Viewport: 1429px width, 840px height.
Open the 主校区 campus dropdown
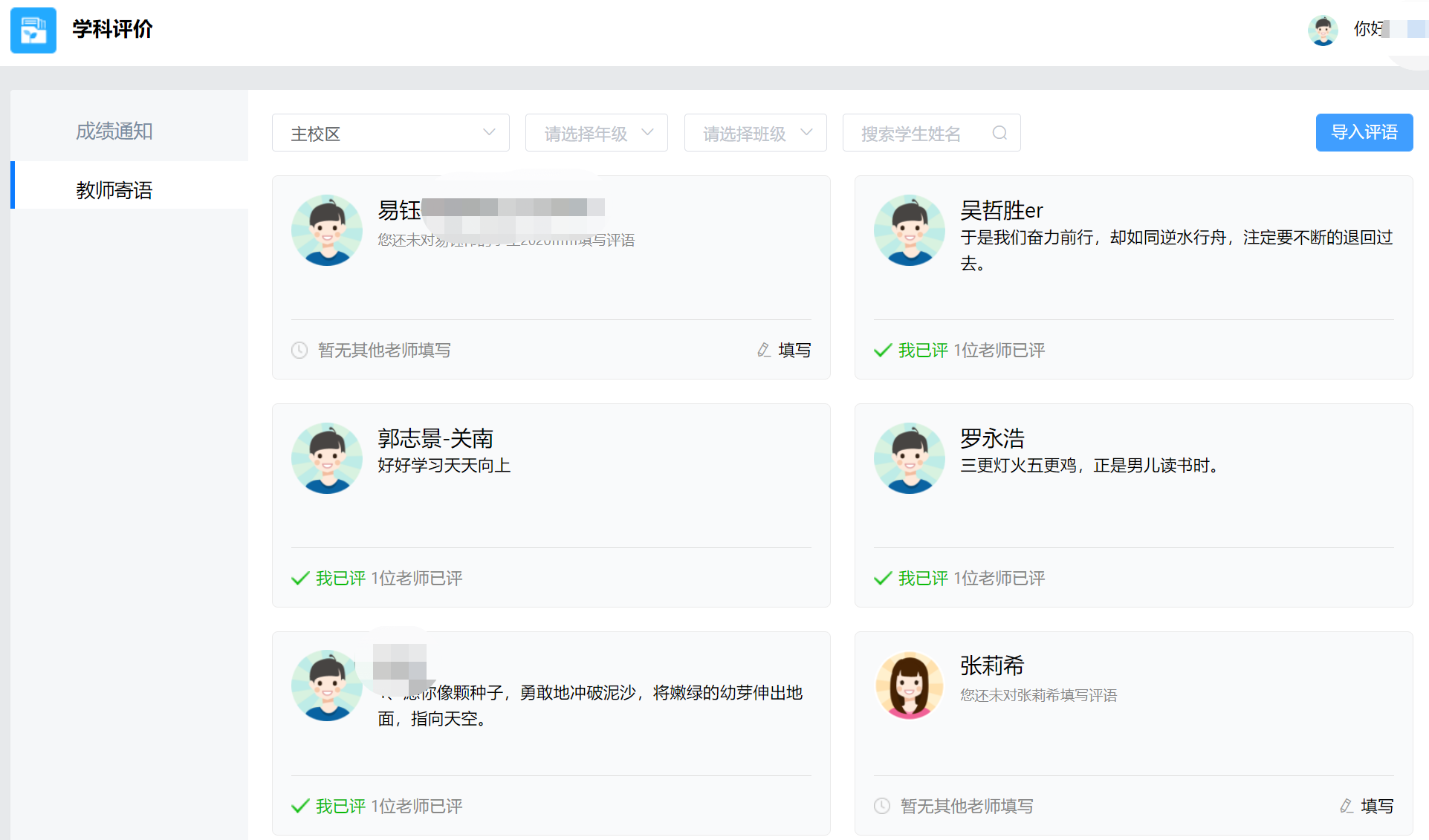(390, 133)
